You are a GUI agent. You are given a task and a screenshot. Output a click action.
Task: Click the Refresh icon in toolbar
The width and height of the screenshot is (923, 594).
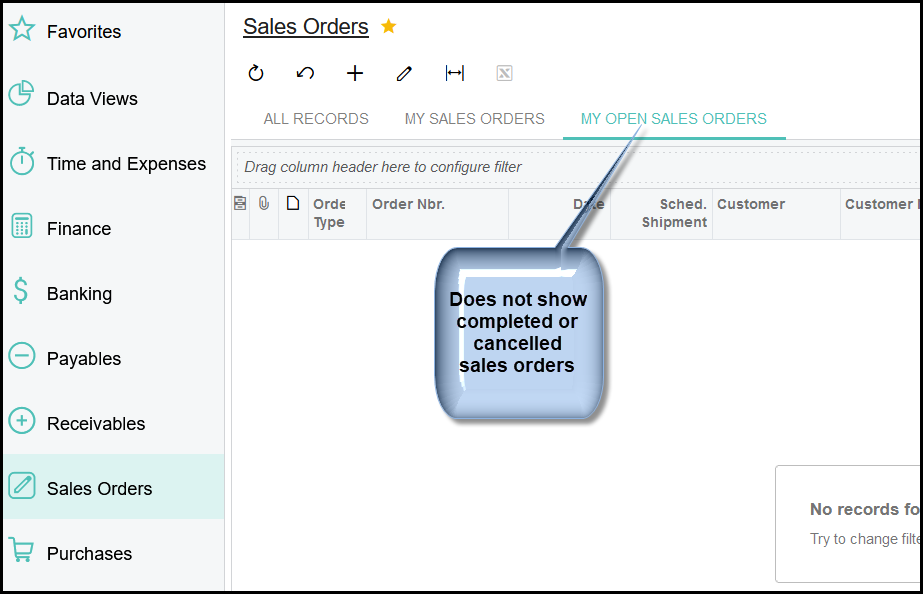tap(256, 73)
